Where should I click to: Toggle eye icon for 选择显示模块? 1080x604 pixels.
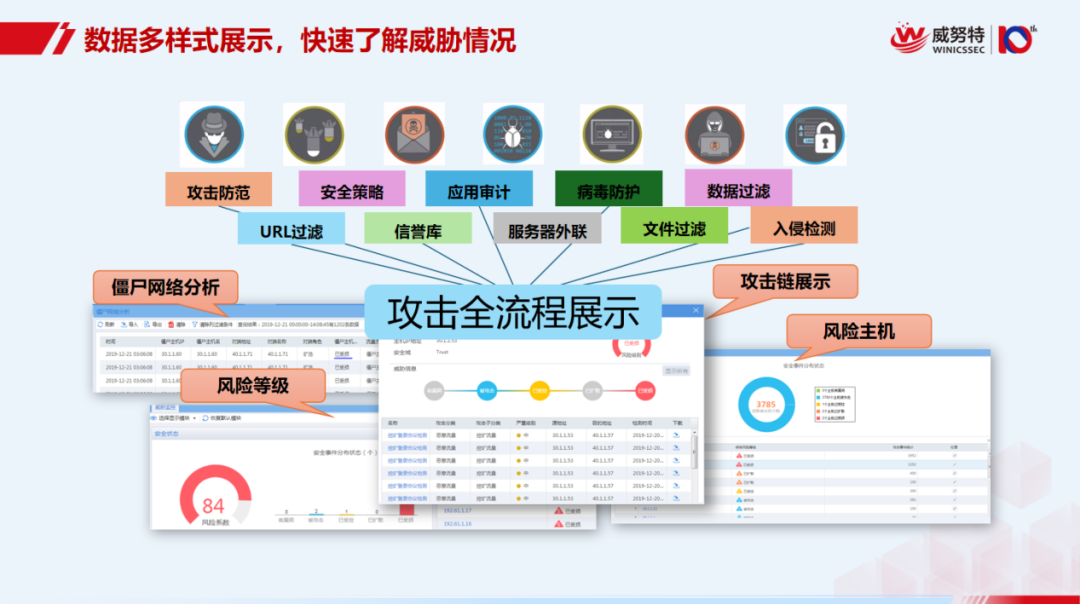(x=154, y=418)
